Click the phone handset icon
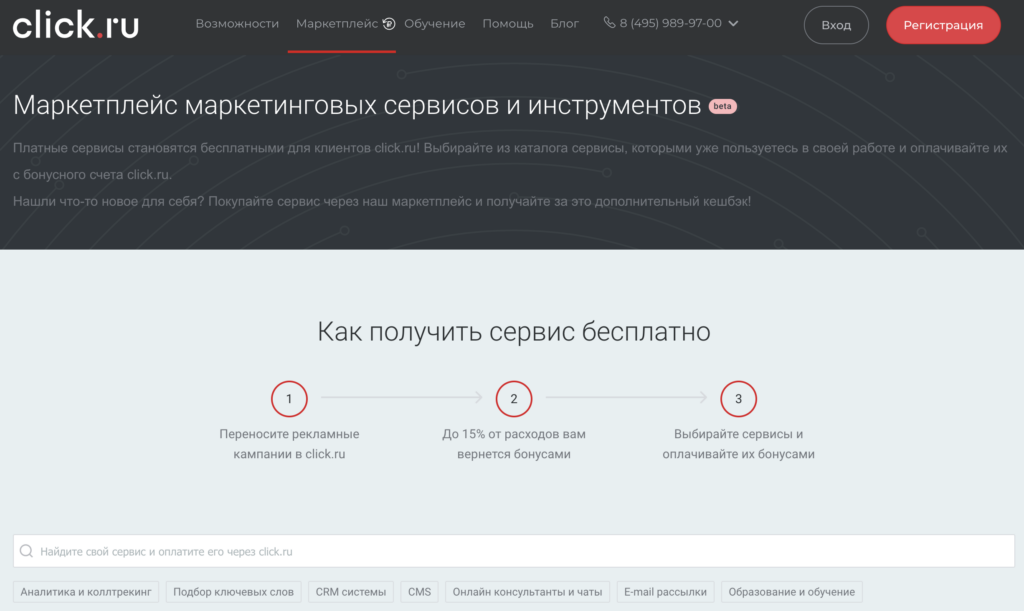This screenshot has height=611, width=1024. coord(609,23)
